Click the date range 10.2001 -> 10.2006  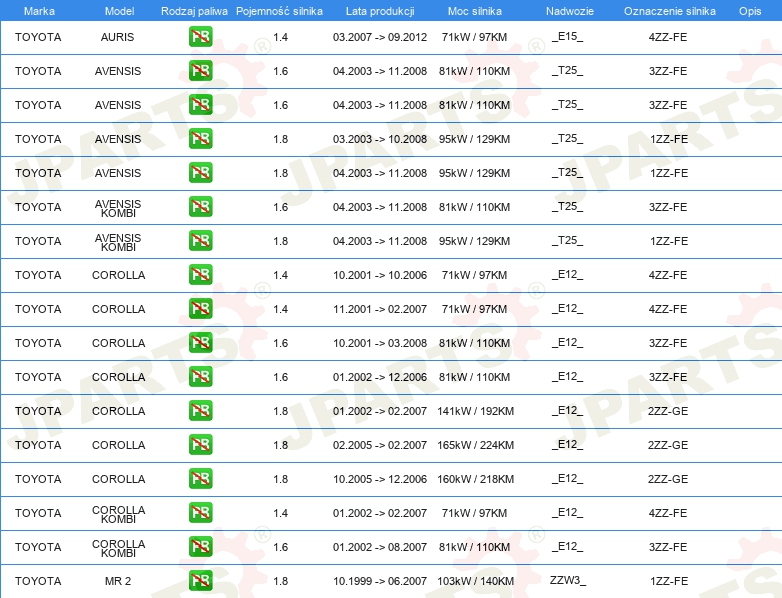[x=380, y=275]
